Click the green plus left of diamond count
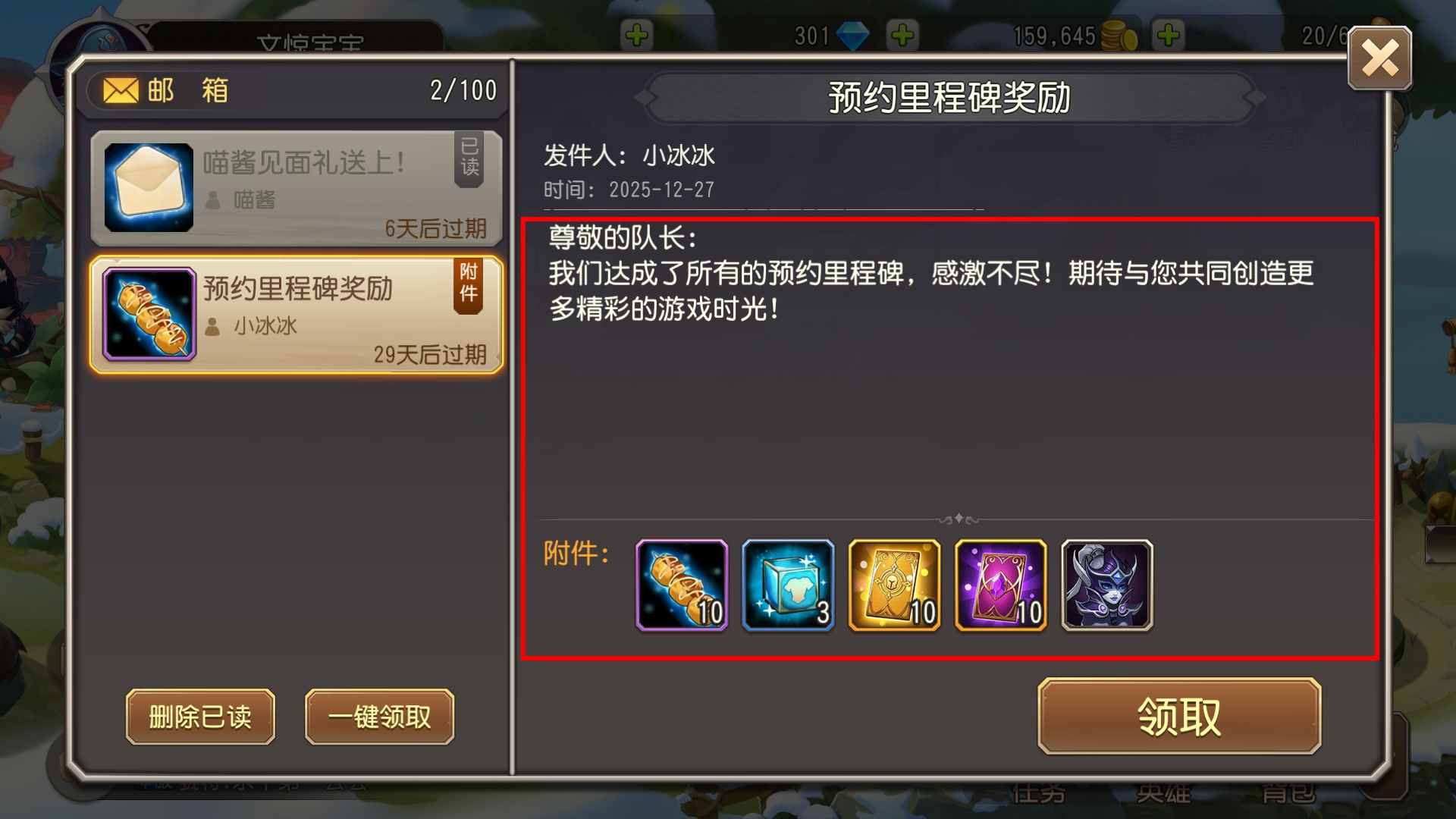 637,35
